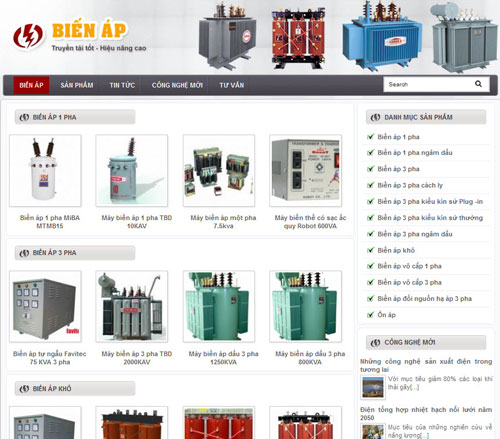Click the red lightning bolt site logo
The image size is (500, 439).
(28, 36)
